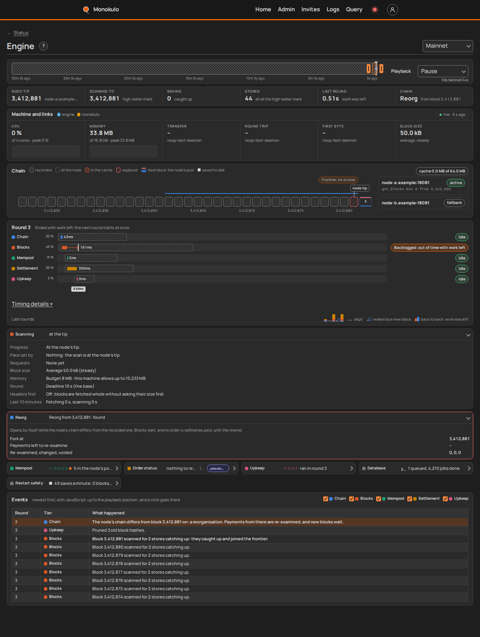Click the Chain tier blue dot in Round 3
The width and height of the screenshot is (480, 637).
click(13, 237)
